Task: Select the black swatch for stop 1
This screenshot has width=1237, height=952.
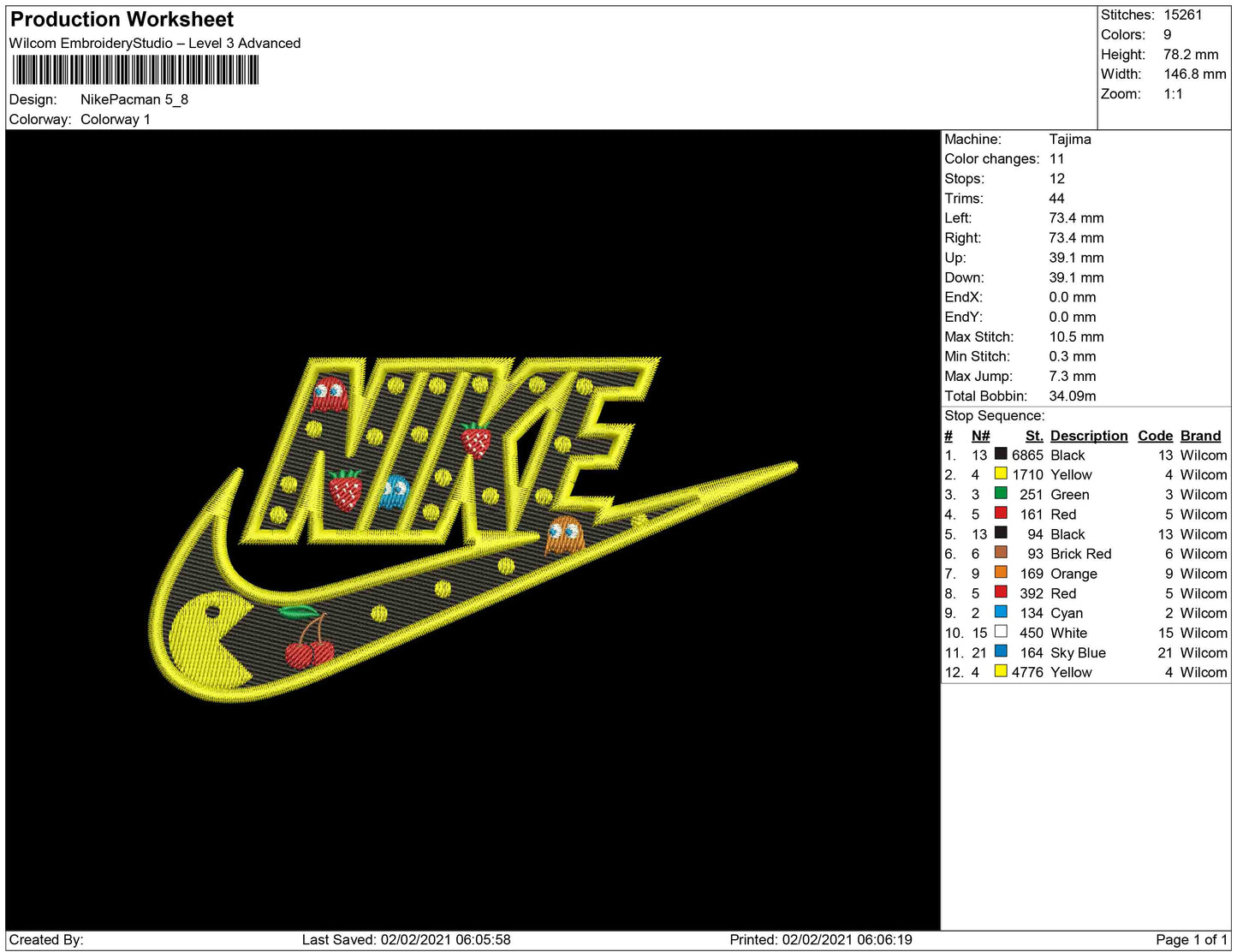Action: [1001, 454]
